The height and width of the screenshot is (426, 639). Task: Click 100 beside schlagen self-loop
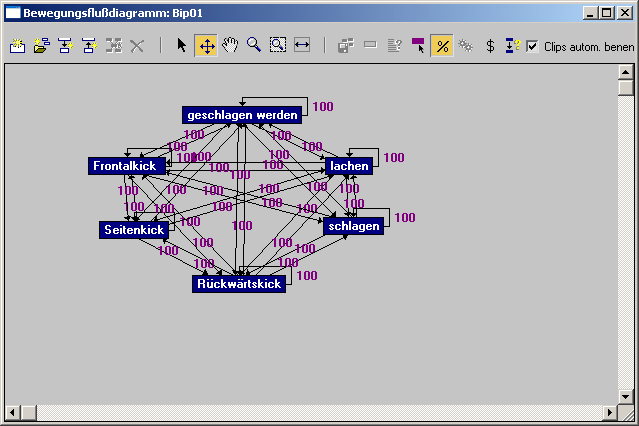tap(405, 218)
